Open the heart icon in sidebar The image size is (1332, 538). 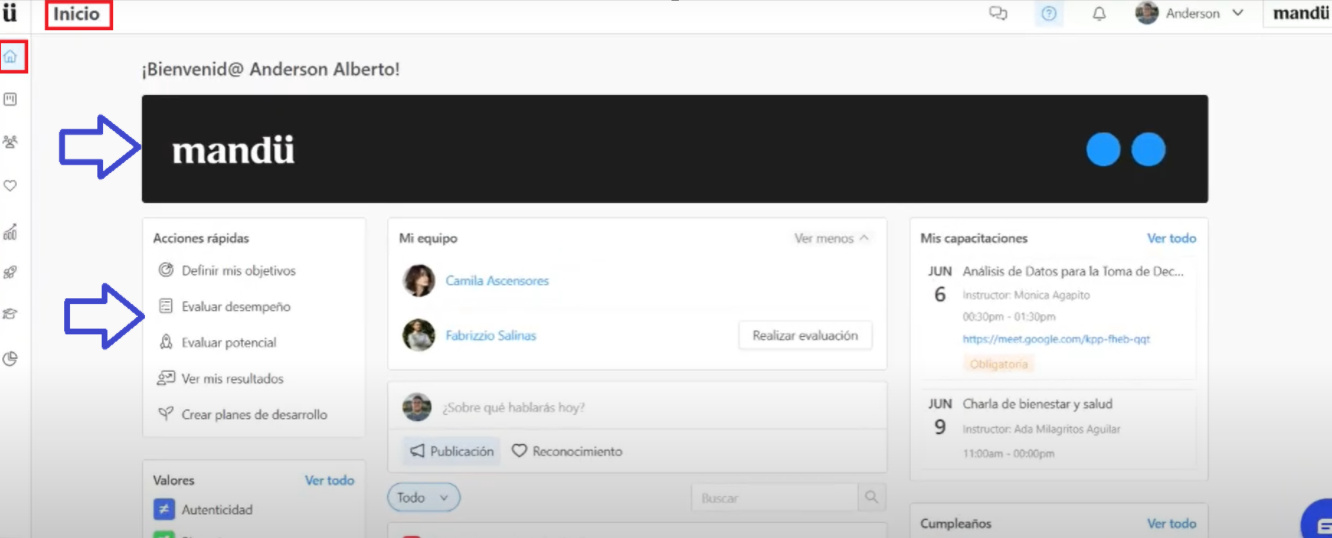click(x=11, y=185)
